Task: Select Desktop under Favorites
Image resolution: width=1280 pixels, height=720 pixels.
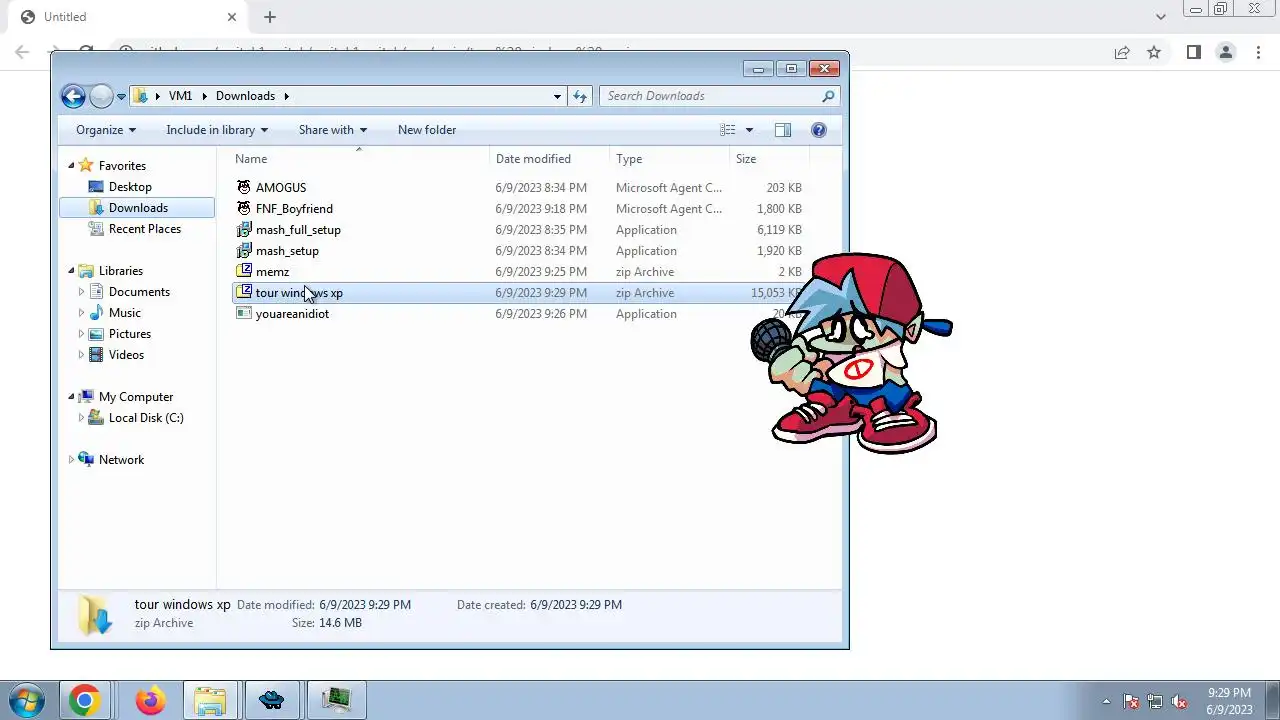Action: (x=130, y=187)
